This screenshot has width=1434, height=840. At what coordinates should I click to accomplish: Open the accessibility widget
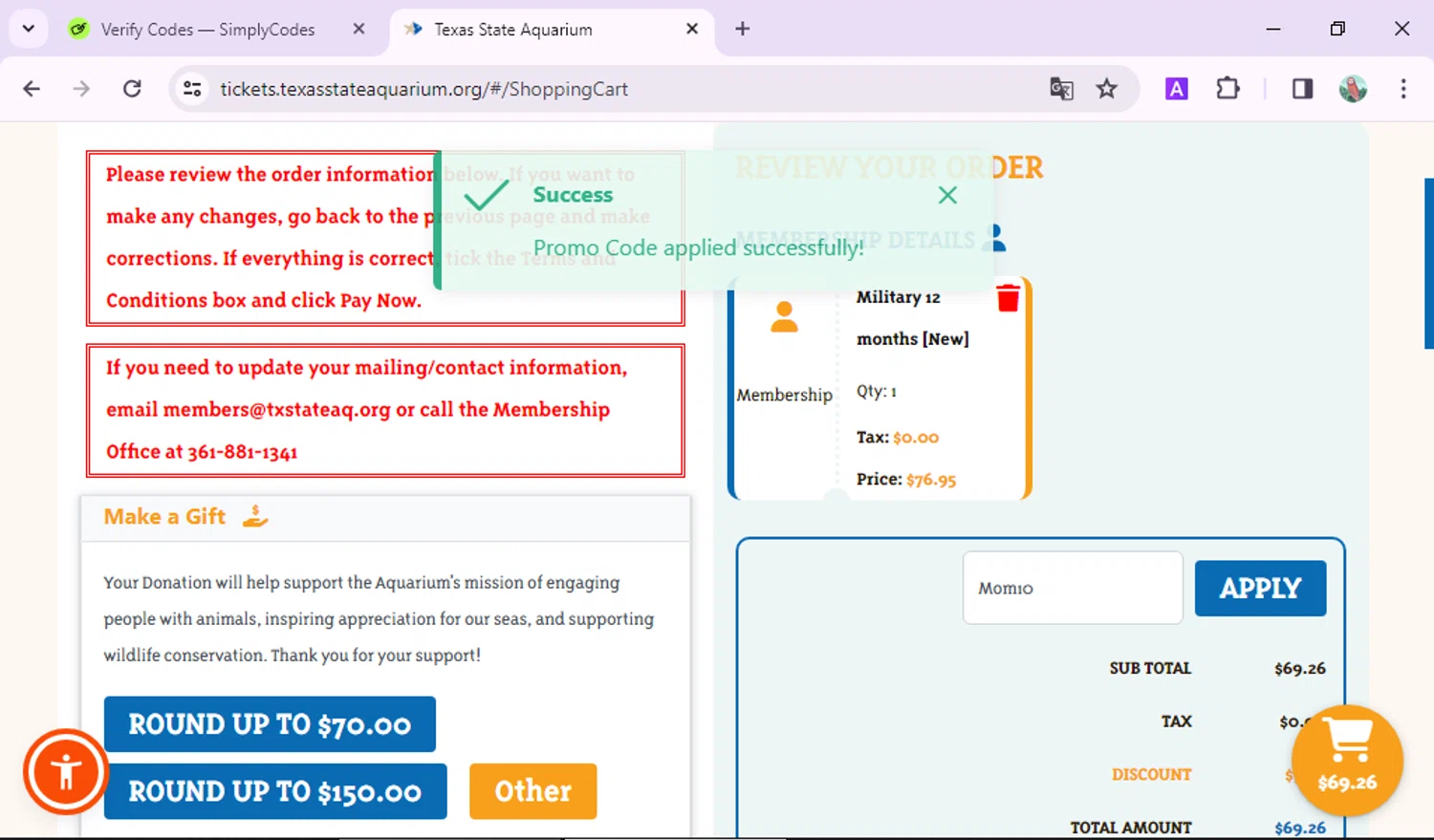(66, 771)
